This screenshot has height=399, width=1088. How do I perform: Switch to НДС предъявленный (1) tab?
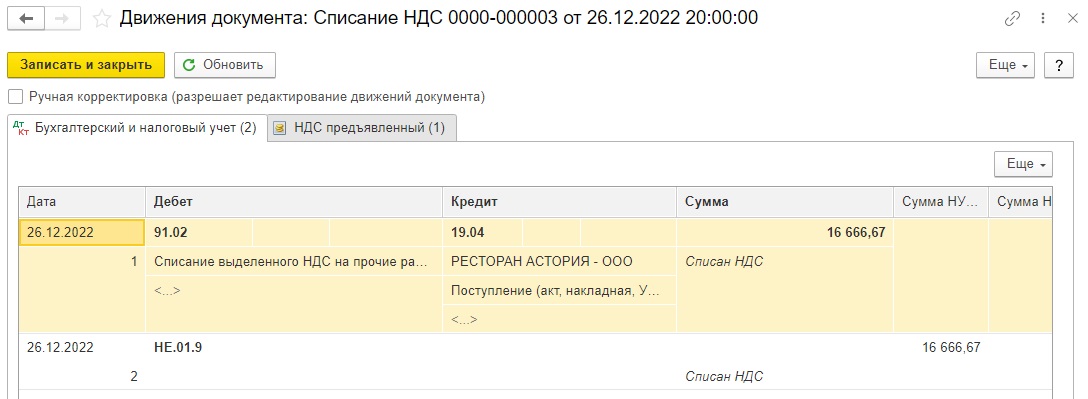(362, 128)
